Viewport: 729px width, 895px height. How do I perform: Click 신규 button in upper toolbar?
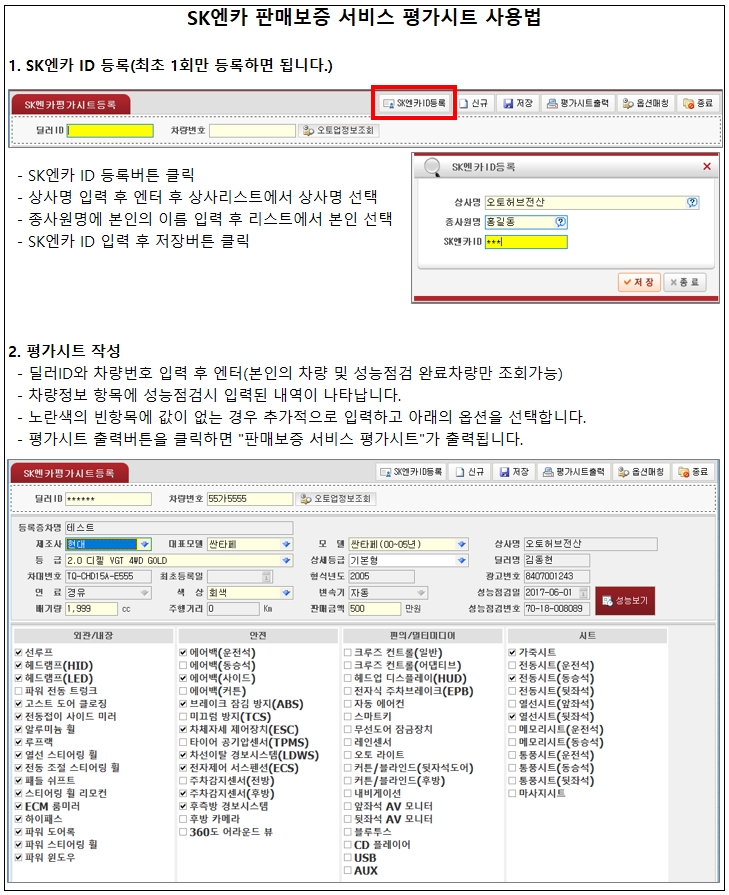[474, 103]
